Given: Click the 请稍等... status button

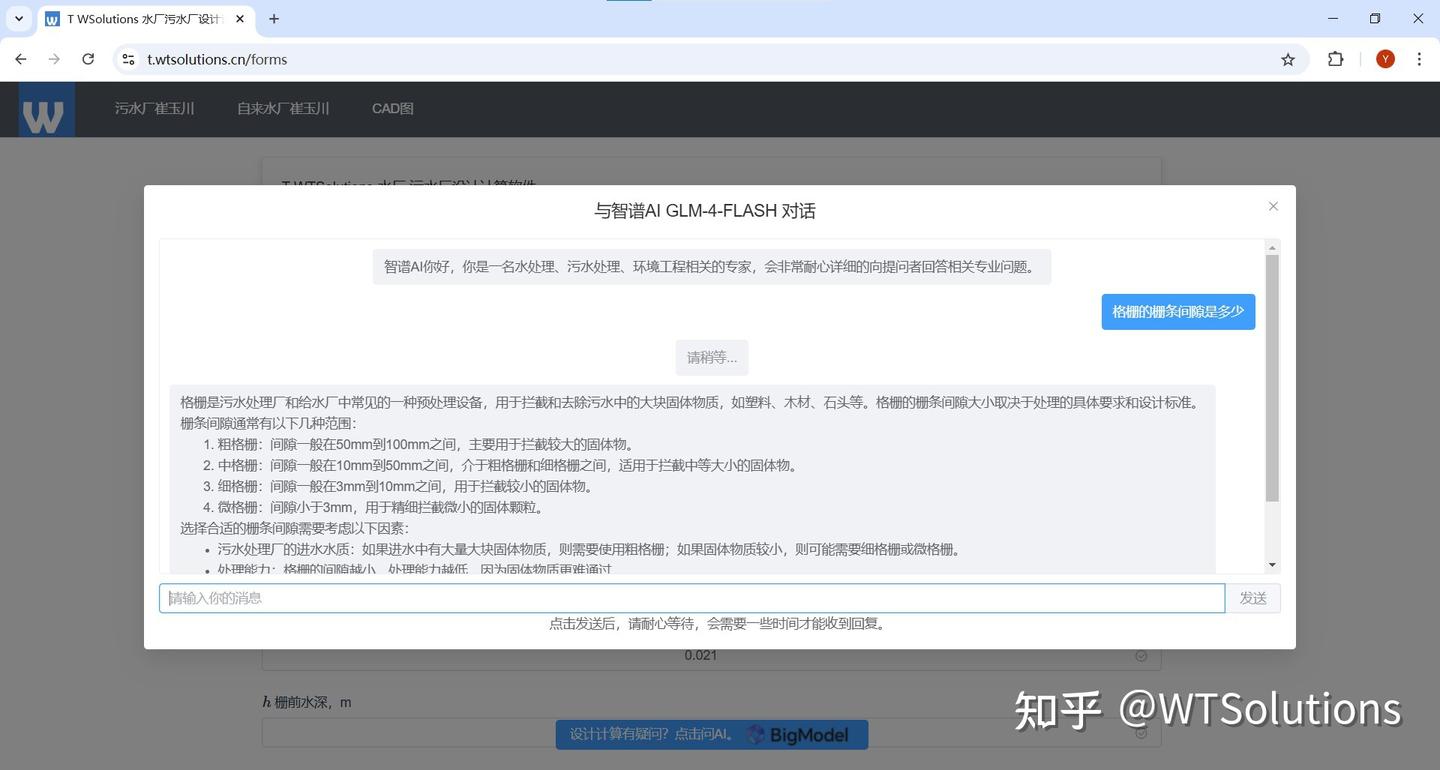Looking at the screenshot, I should click(712, 358).
